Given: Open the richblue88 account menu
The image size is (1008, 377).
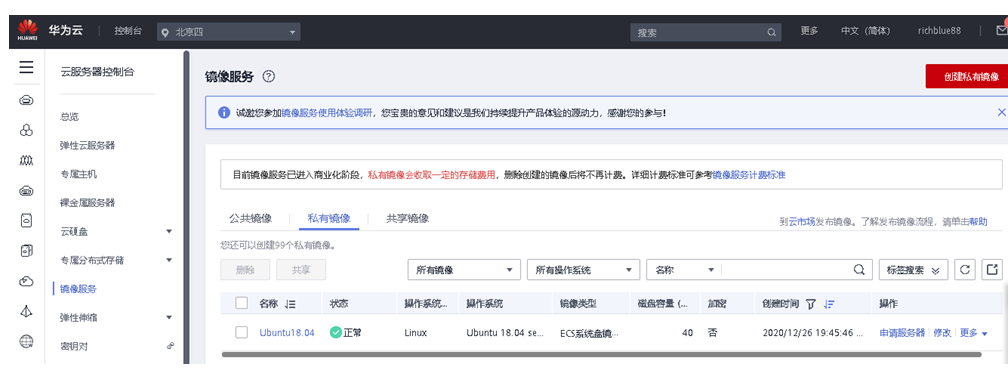Looking at the screenshot, I should (939, 31).
